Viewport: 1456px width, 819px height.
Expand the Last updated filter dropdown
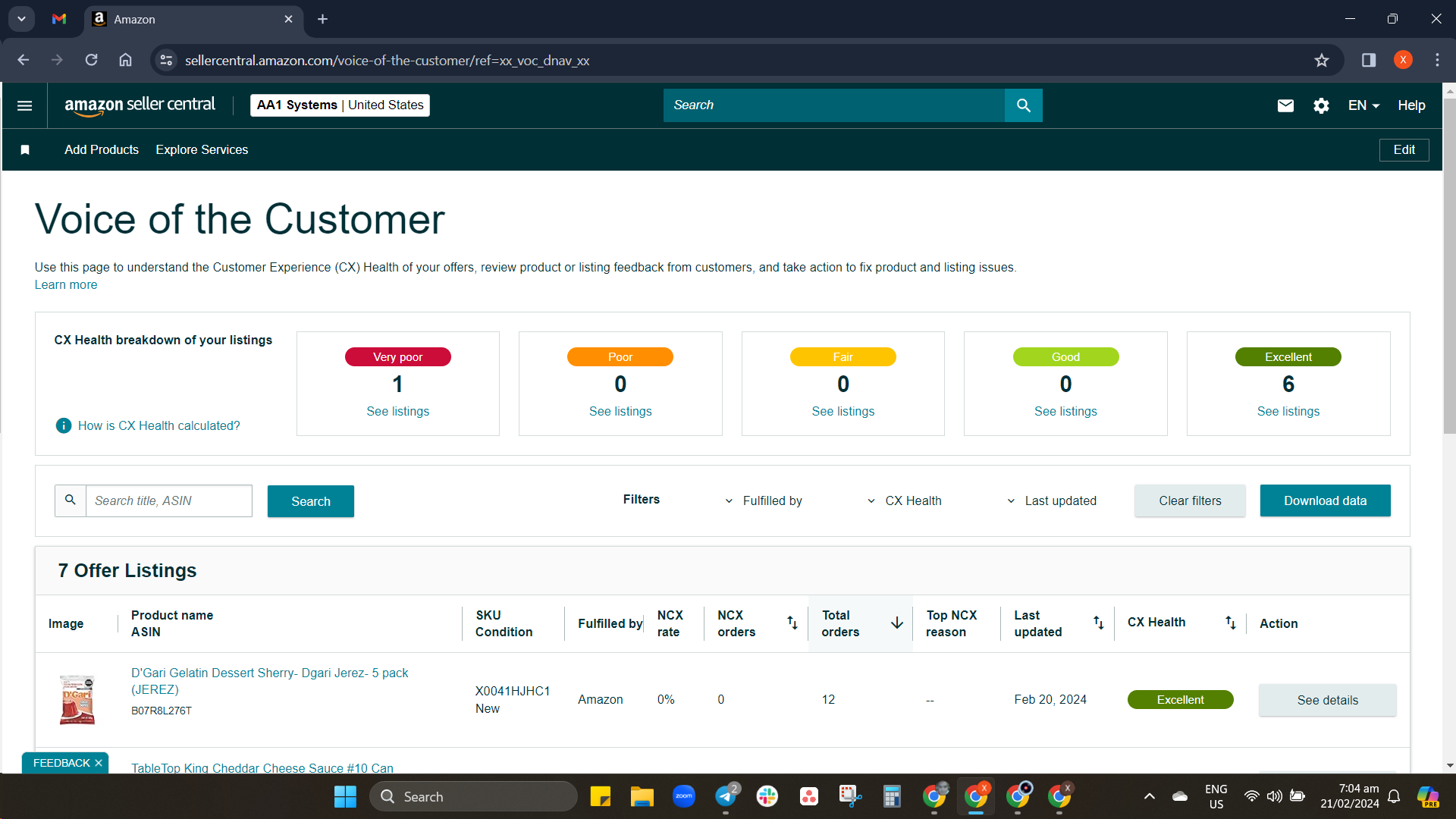click(x=1051, y=500)
